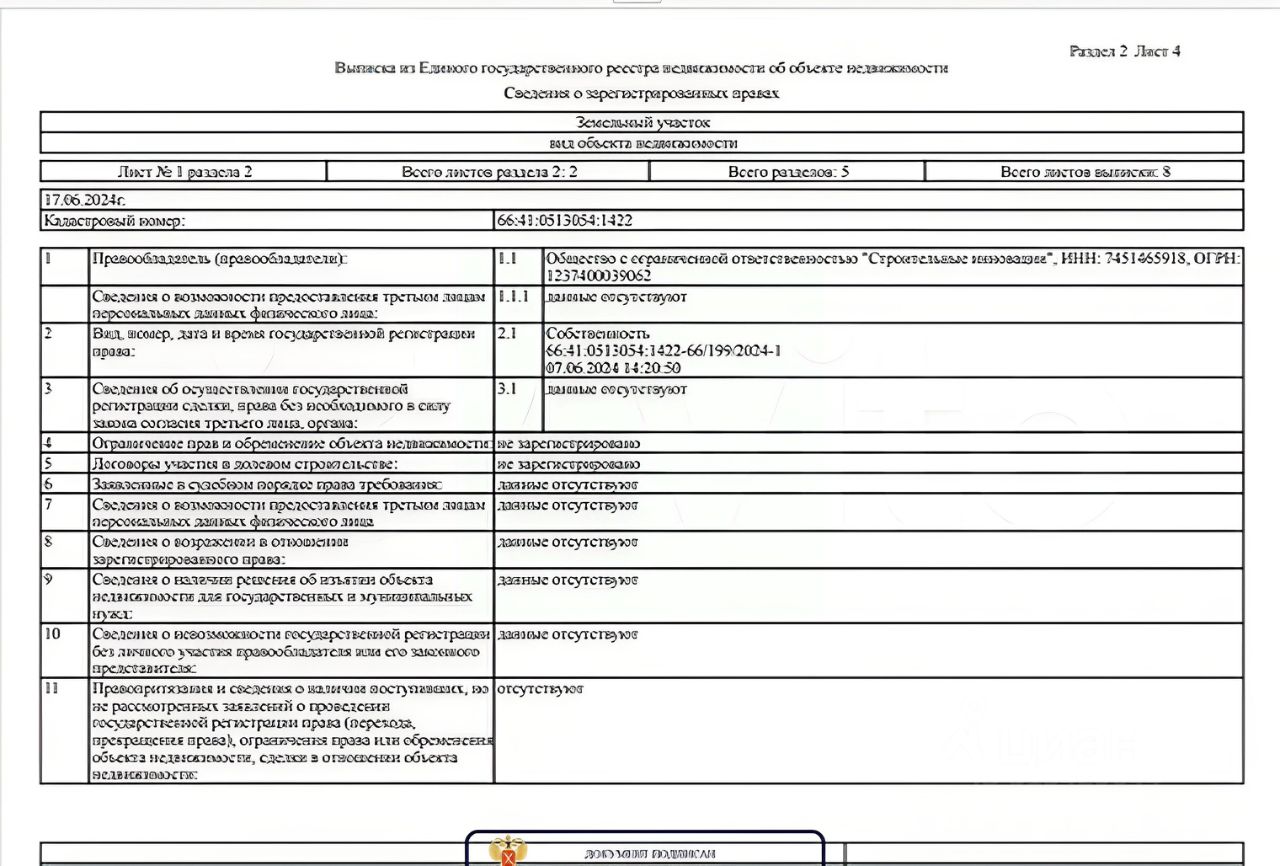Select the "Кадастровый номер:" label

coord(115,221)
